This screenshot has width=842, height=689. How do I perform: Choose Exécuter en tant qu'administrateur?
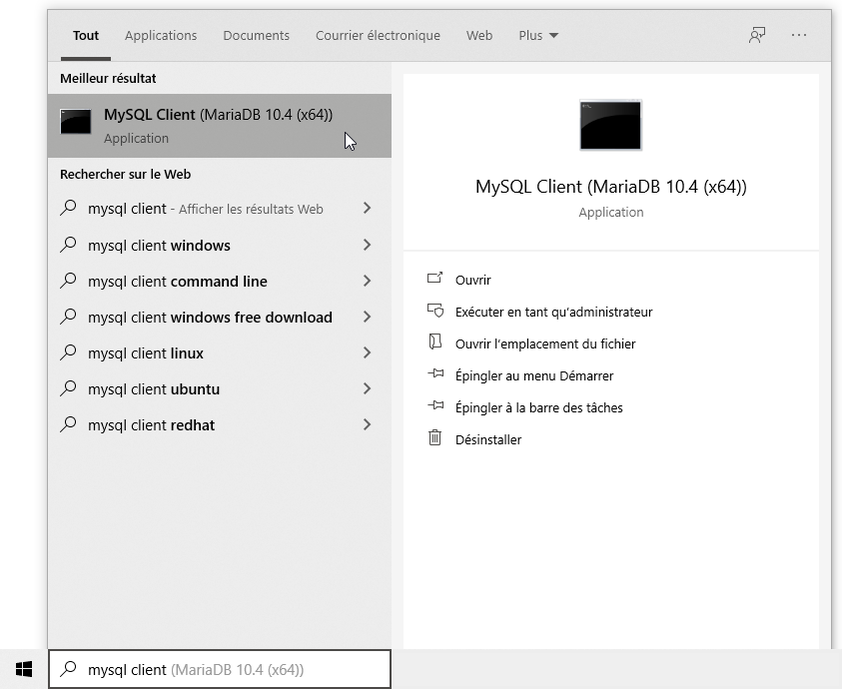click(554, 312)
